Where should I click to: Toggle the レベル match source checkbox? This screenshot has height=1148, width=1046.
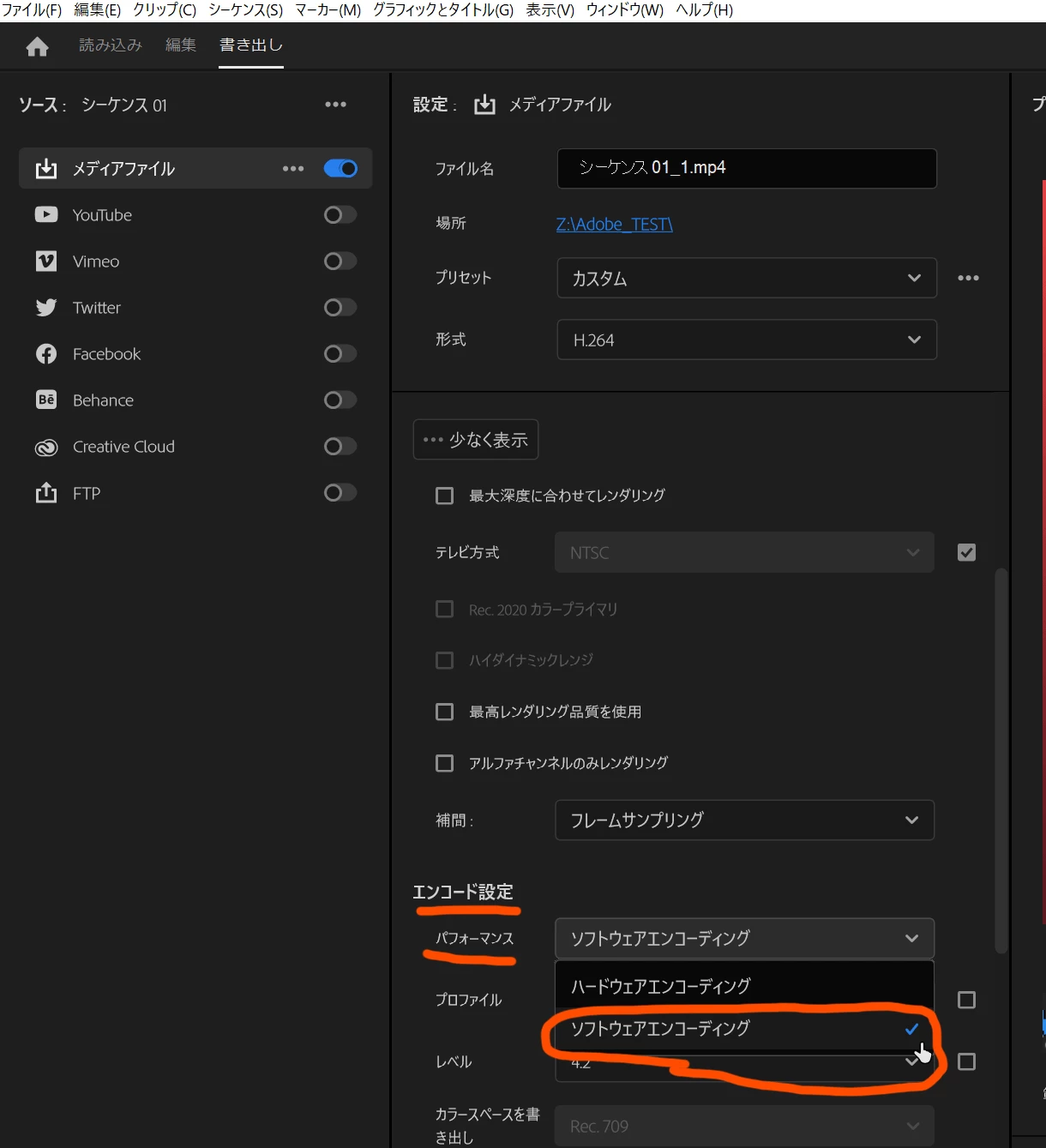coord(966,1061)
